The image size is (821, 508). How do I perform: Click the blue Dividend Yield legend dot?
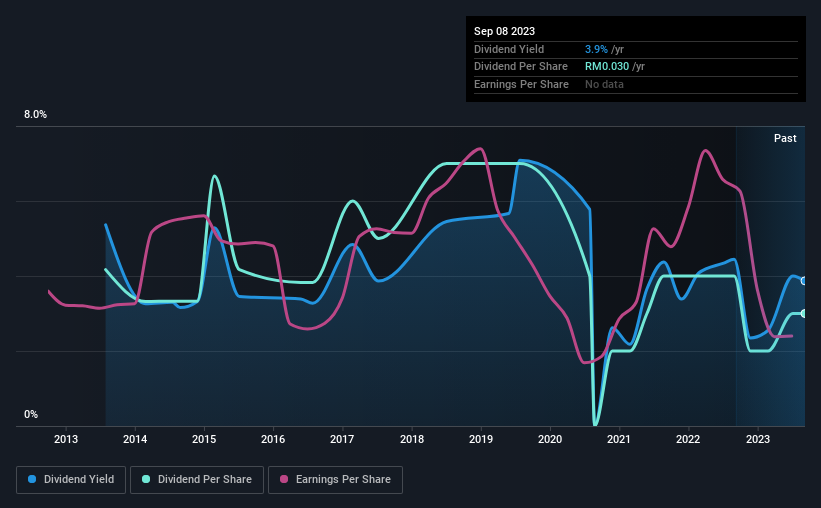point(32,479)
